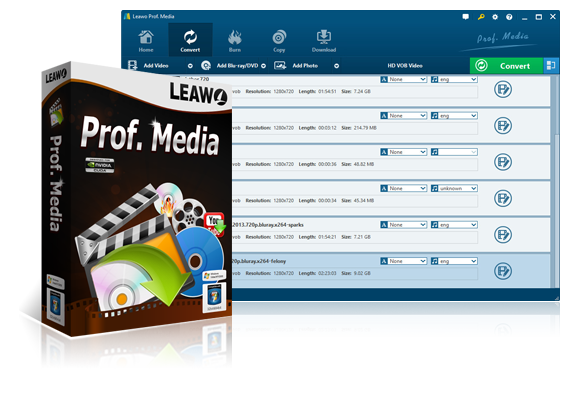
Task: Expand the Add Photo dropdown arrow
Action: (336, 66)
